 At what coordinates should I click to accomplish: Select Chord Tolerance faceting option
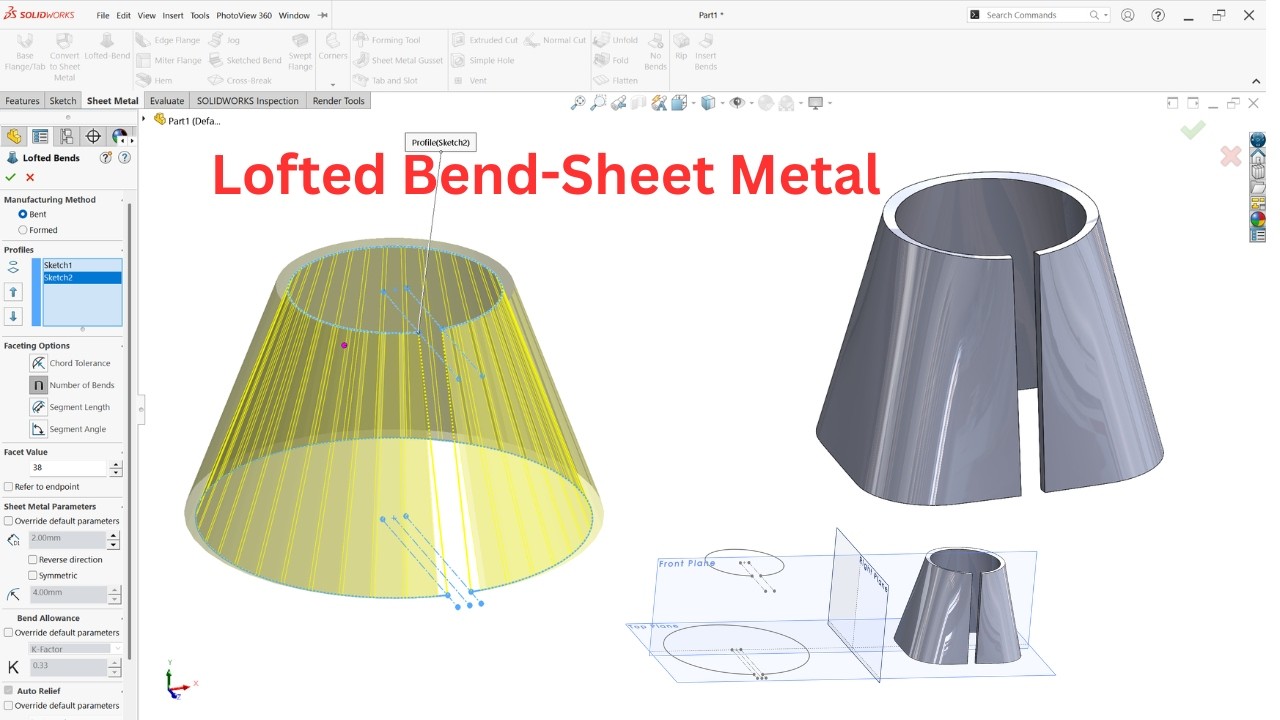pyautogui.click(x=38, y=363)
